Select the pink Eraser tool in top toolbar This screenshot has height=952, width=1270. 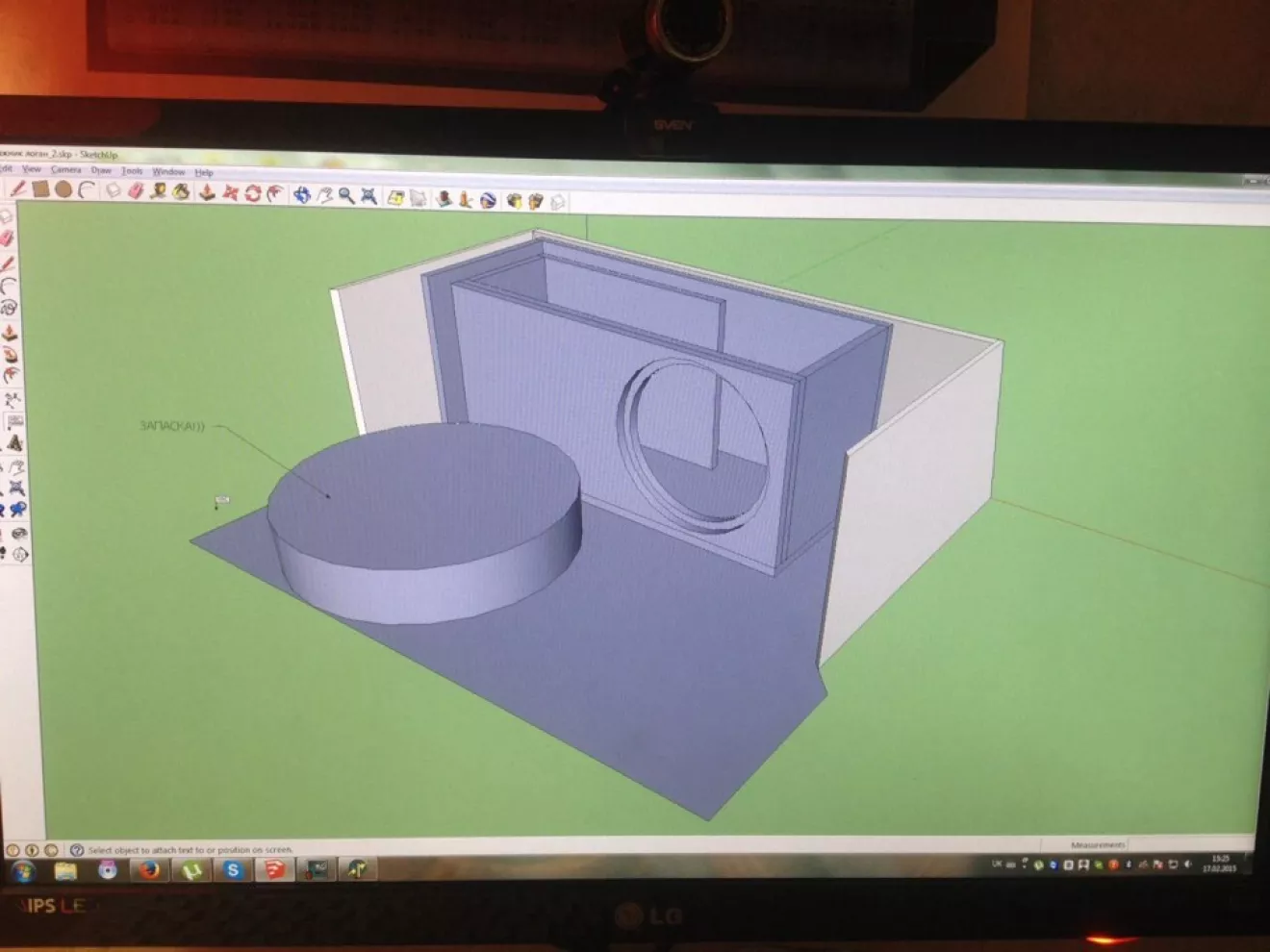(x=136, y=191)
